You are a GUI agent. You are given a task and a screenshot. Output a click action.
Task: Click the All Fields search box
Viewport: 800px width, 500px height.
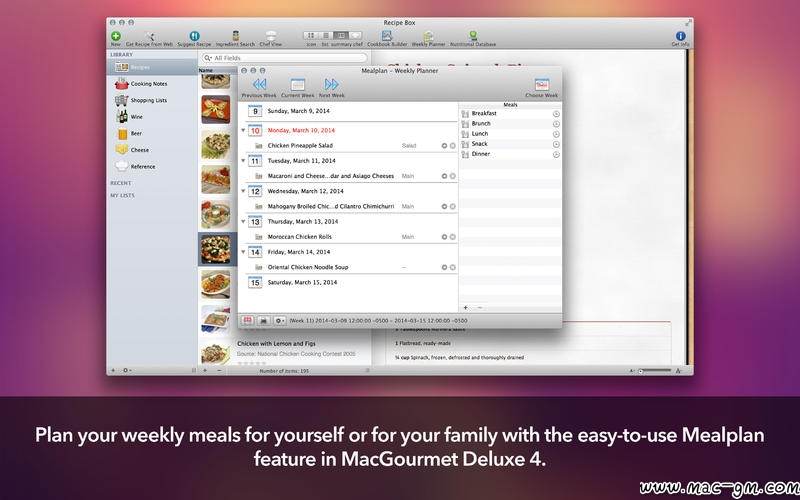pos(285,58)
